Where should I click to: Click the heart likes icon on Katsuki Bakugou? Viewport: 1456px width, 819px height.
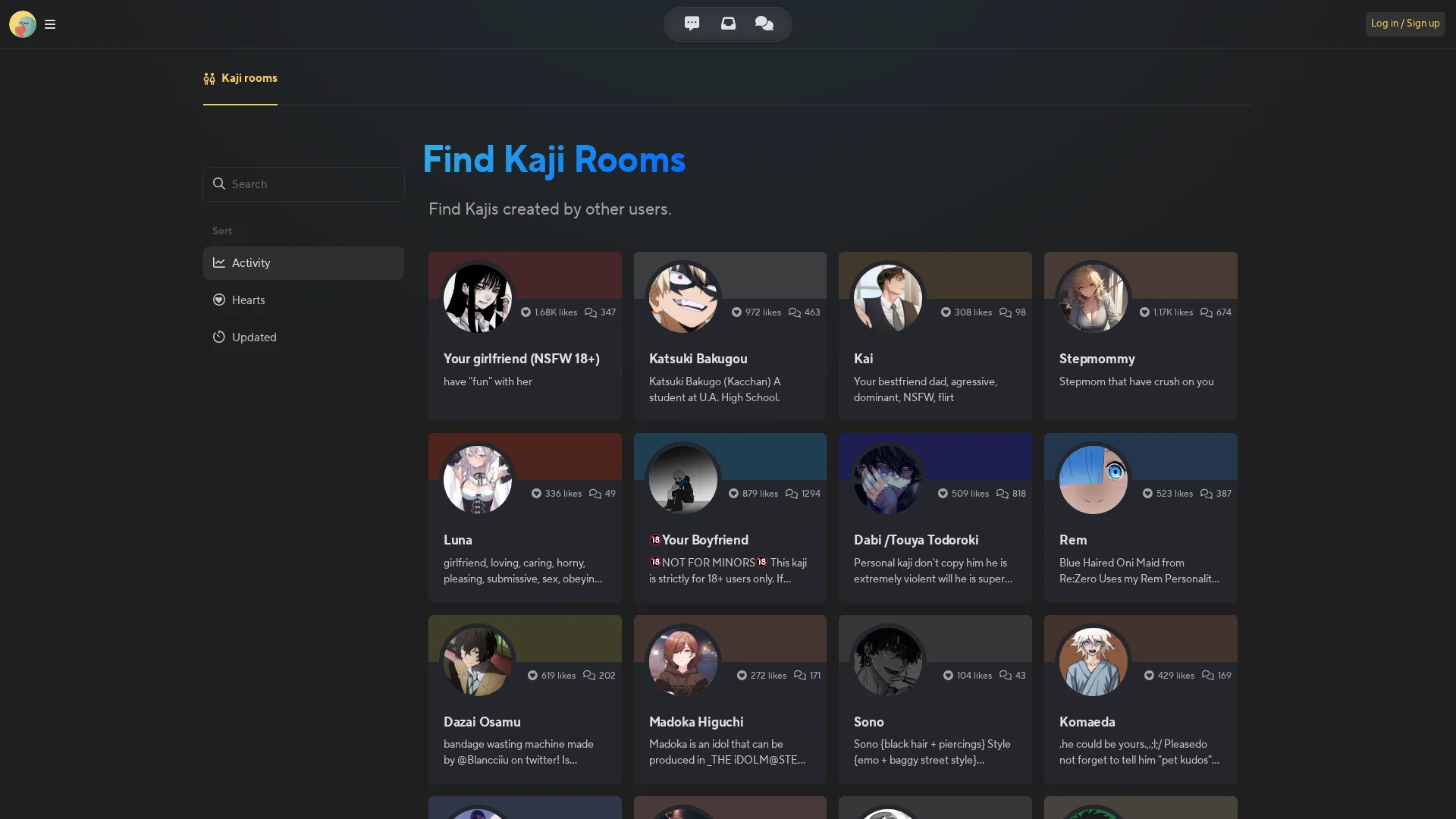point(736,312)
